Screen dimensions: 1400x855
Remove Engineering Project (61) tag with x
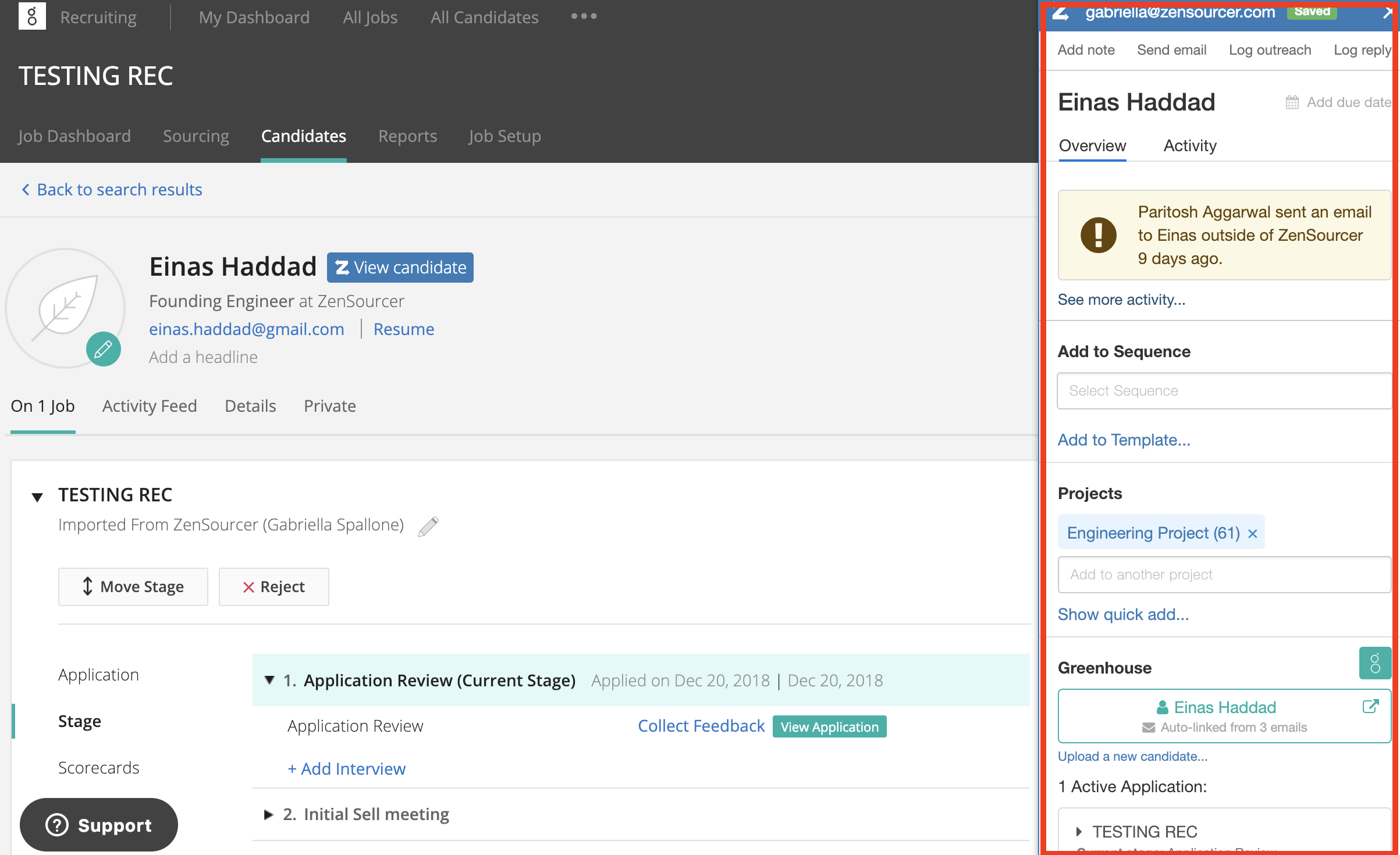(x=1253, y=533)
